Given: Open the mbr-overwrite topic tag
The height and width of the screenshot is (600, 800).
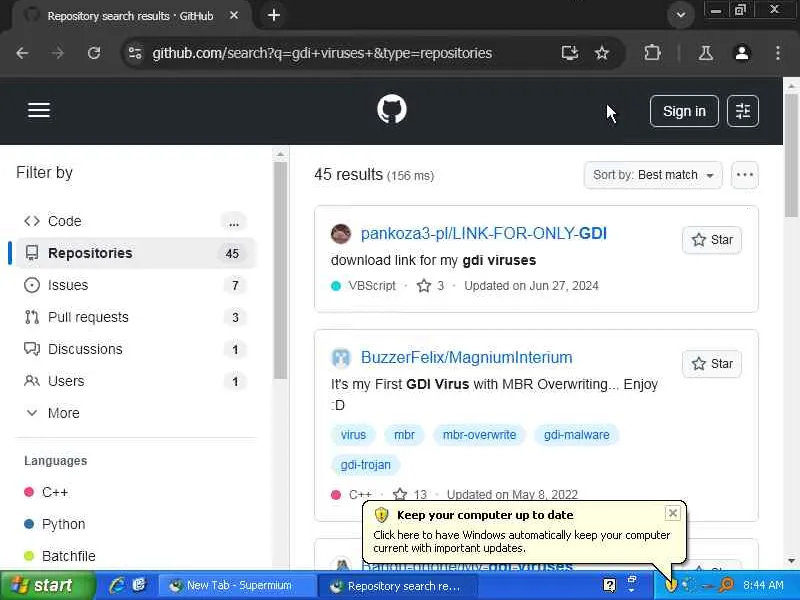Looking at the screenshot, I should (479, 435).
